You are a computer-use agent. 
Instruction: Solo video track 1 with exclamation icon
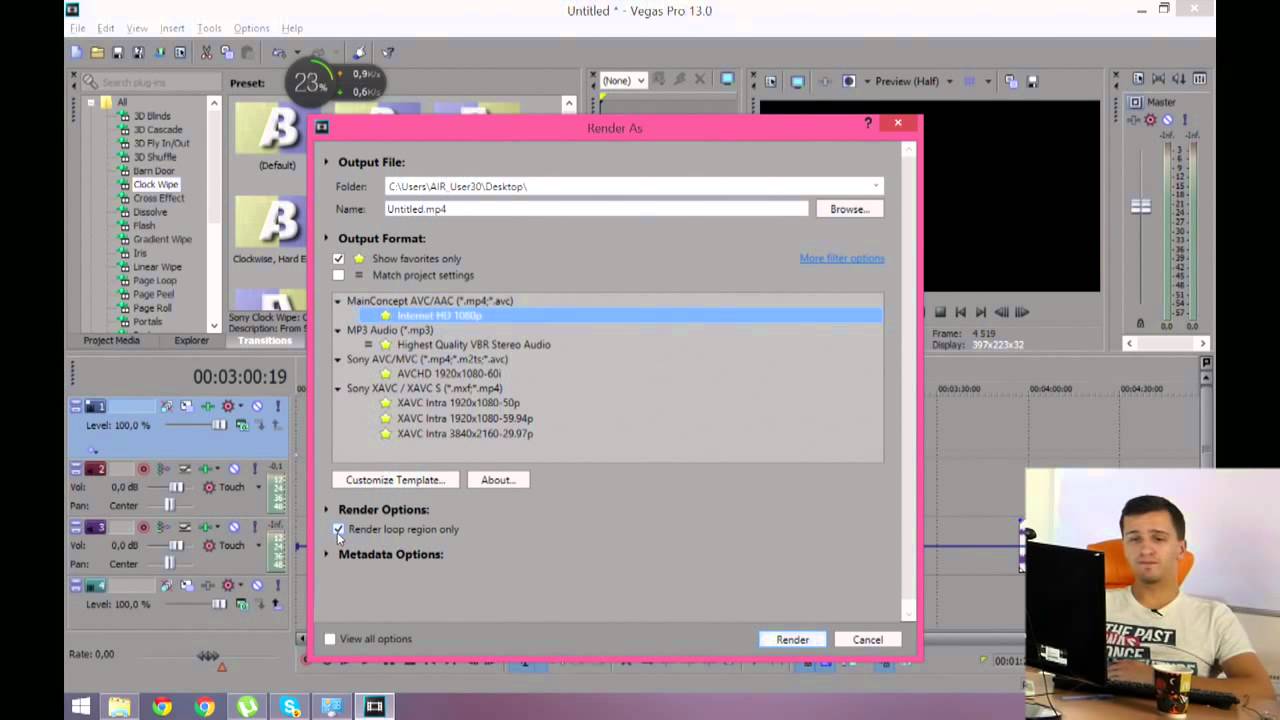278,406
